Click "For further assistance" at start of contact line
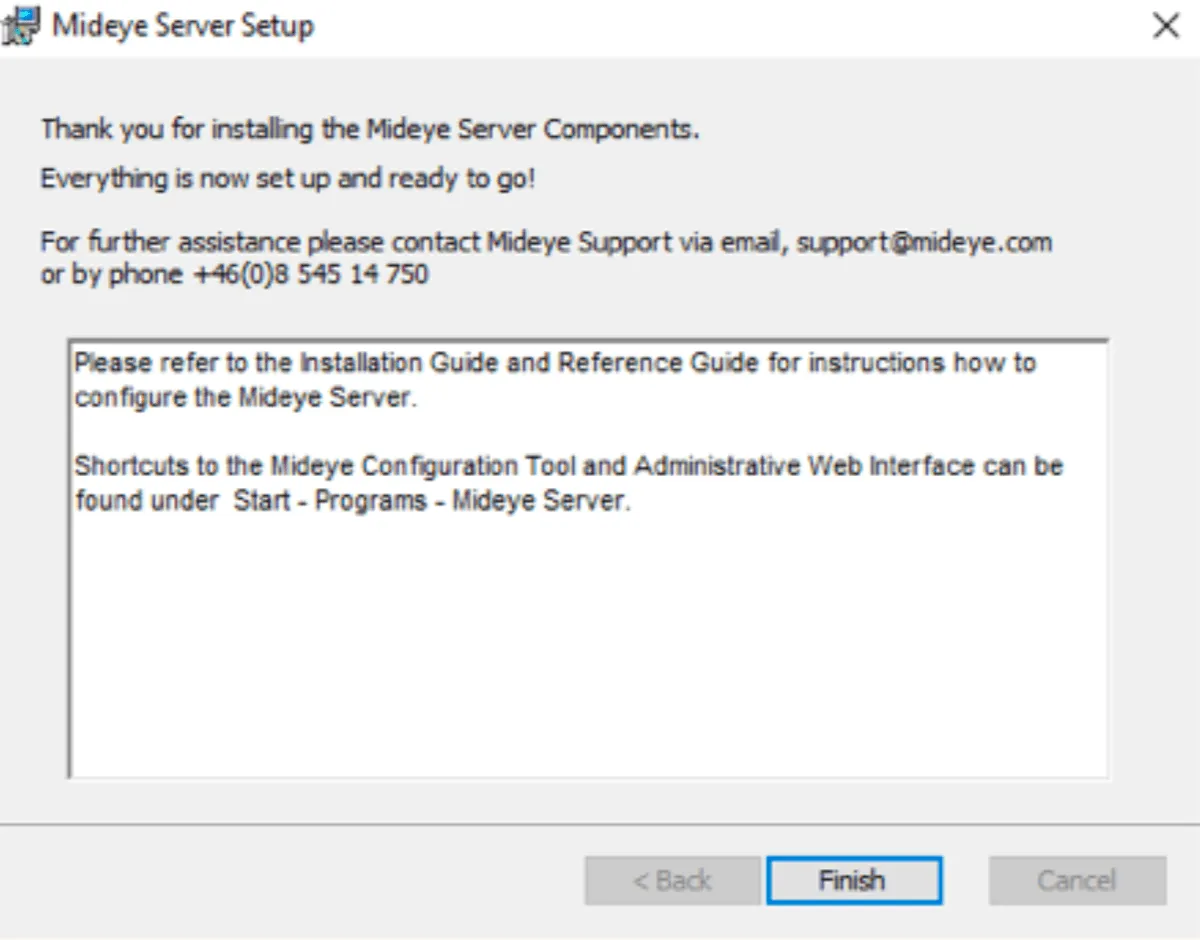The image size is (1200, 940). tap(170, 243)
